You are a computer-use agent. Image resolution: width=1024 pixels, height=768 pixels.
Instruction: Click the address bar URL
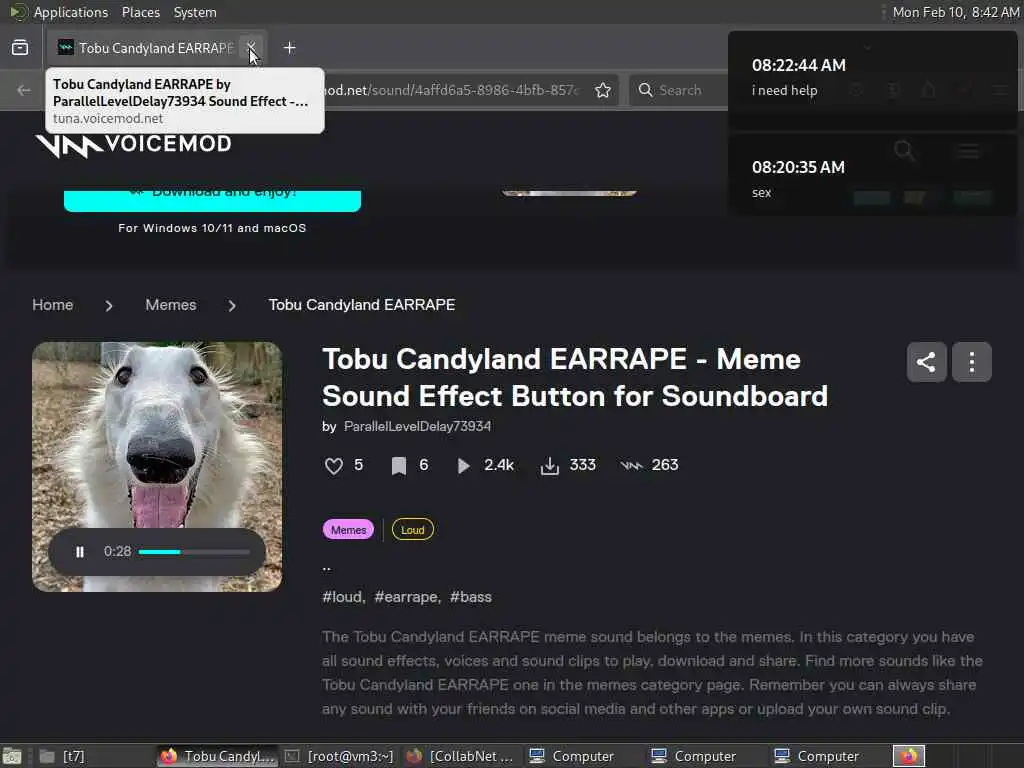[451, 90]
